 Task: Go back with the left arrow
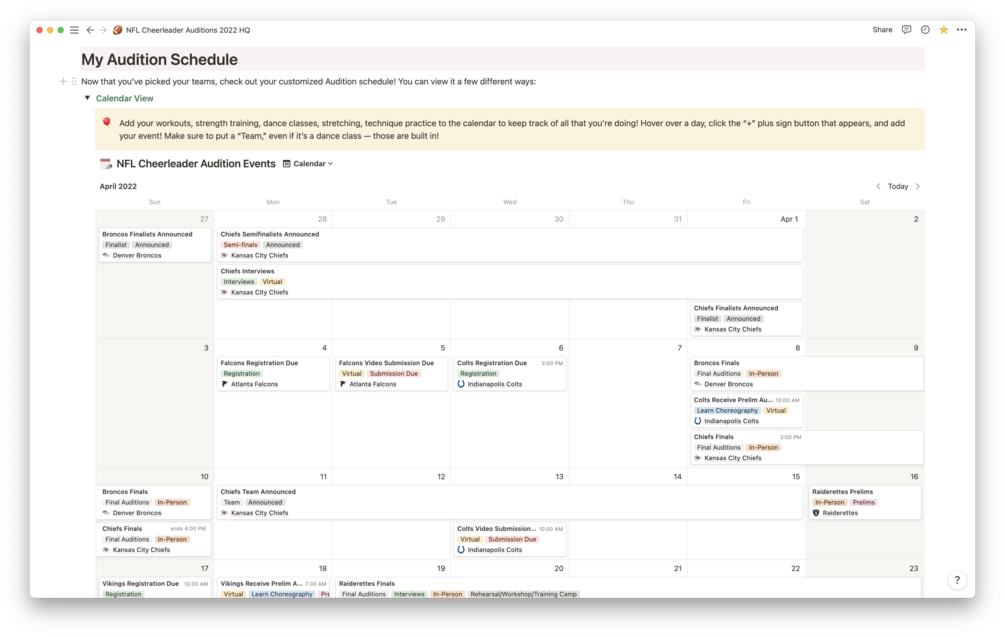click(x=90, y=30)
